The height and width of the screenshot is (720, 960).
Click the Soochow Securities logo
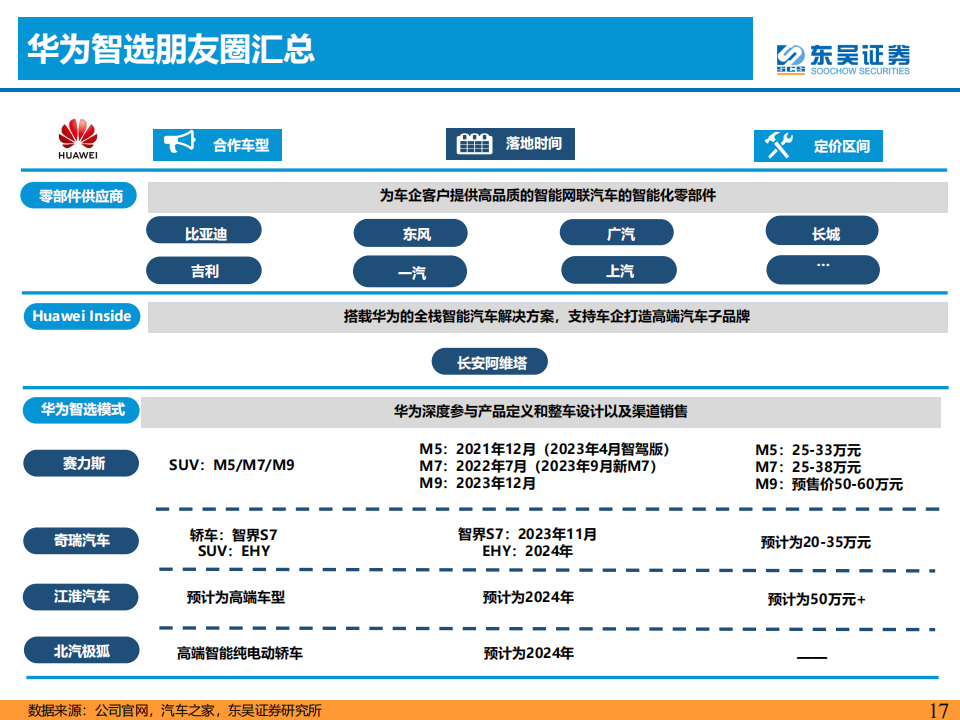(843, 59)
